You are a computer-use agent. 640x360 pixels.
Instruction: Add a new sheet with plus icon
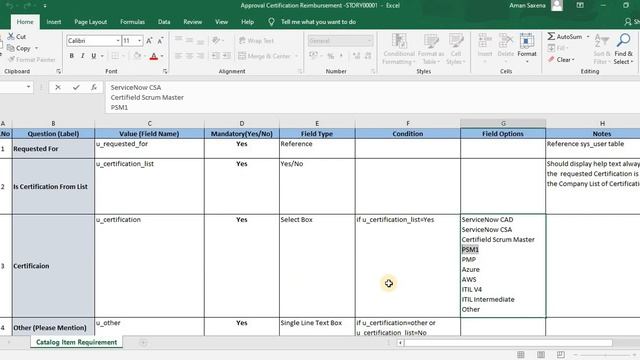[x=143, y=342]
